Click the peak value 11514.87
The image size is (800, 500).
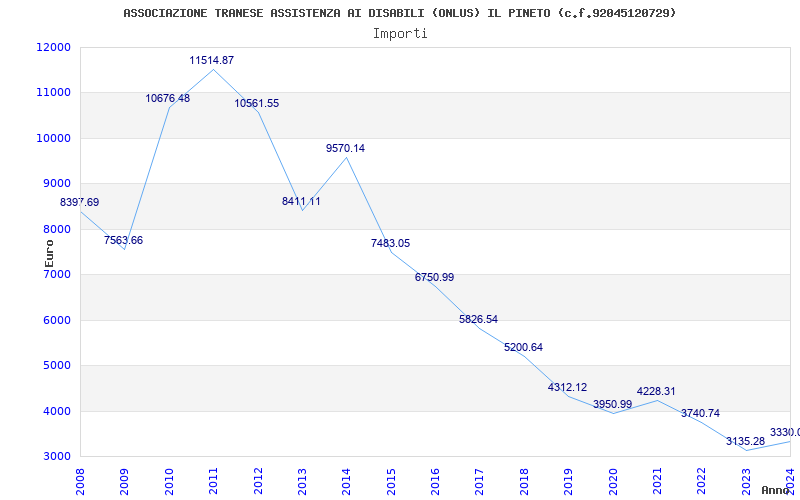click(212, 60)
